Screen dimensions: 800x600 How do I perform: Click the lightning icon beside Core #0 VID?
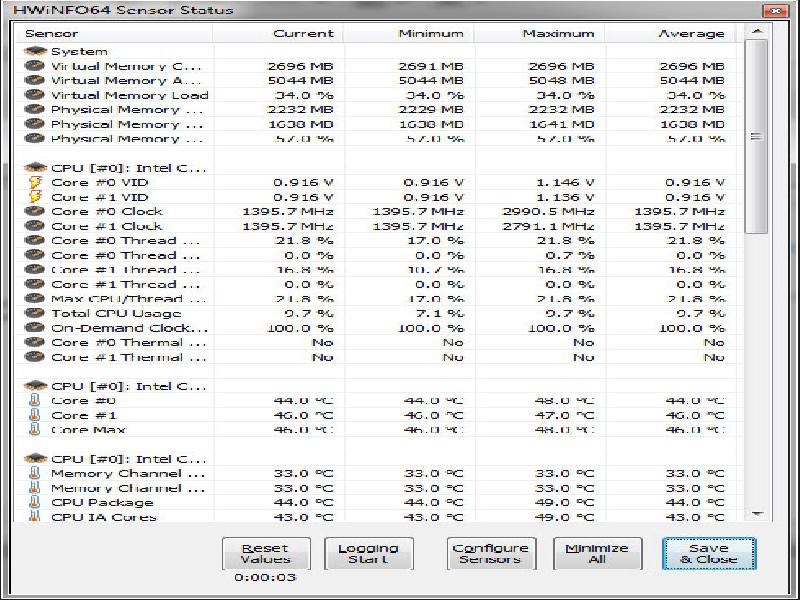click(35, 182)
